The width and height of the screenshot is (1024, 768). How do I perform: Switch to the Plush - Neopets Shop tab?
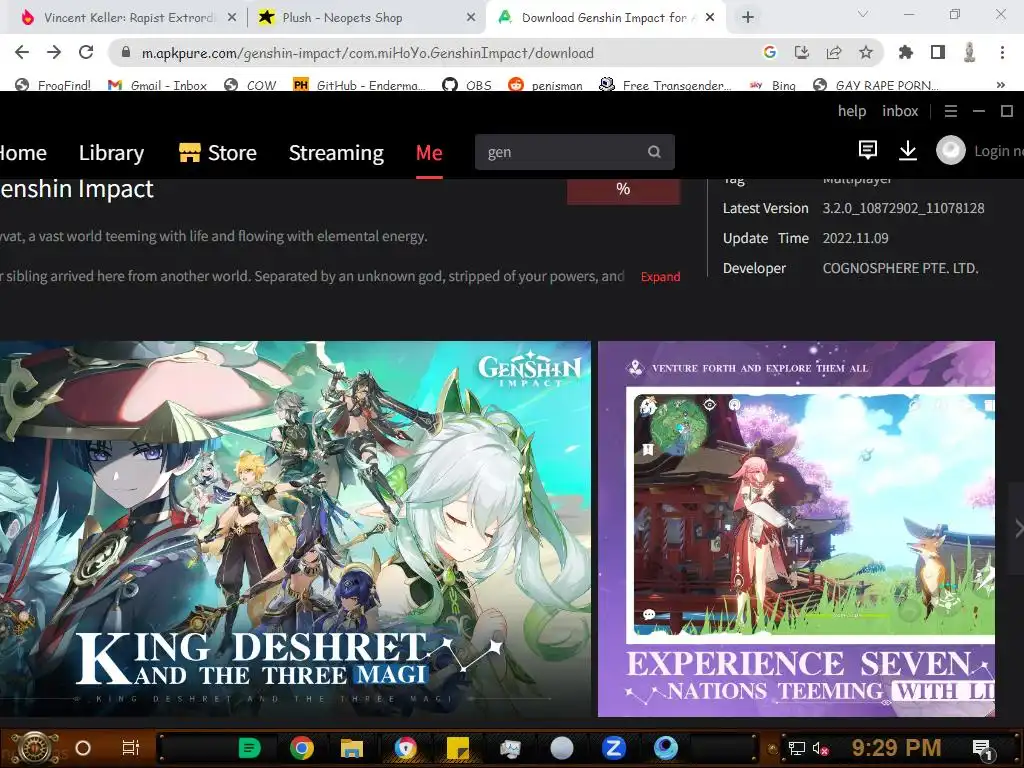click(x=342, y=18)
